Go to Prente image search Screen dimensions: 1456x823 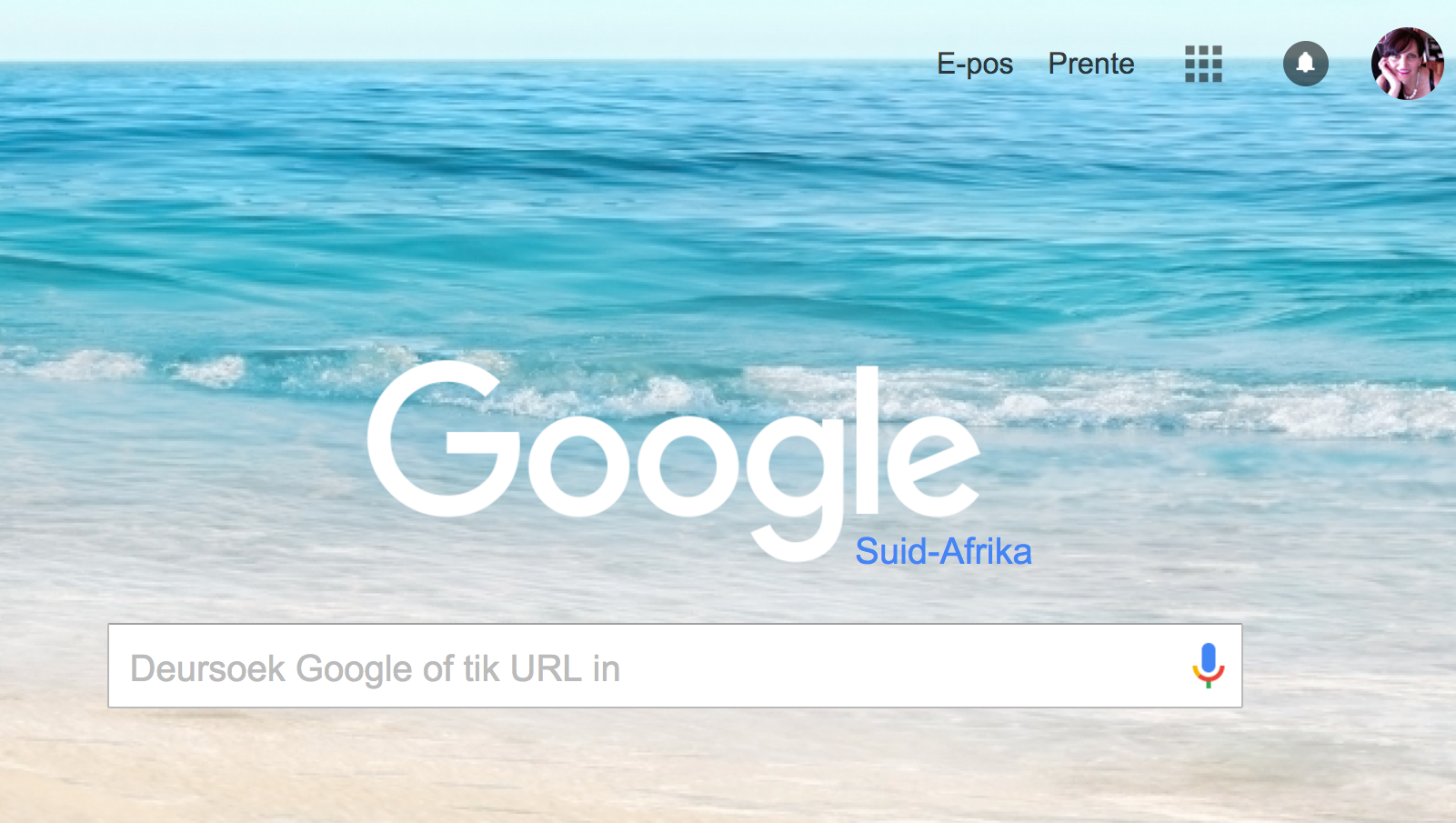(x=1091, y=64)
